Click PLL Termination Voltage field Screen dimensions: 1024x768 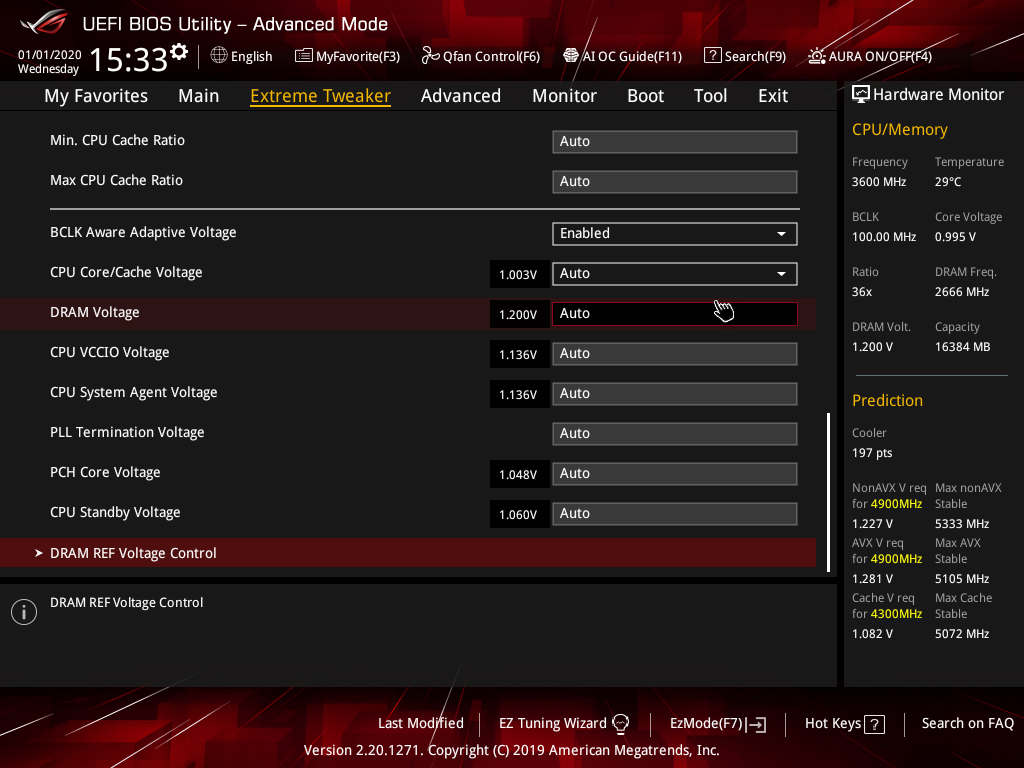(x=675, y=434)
